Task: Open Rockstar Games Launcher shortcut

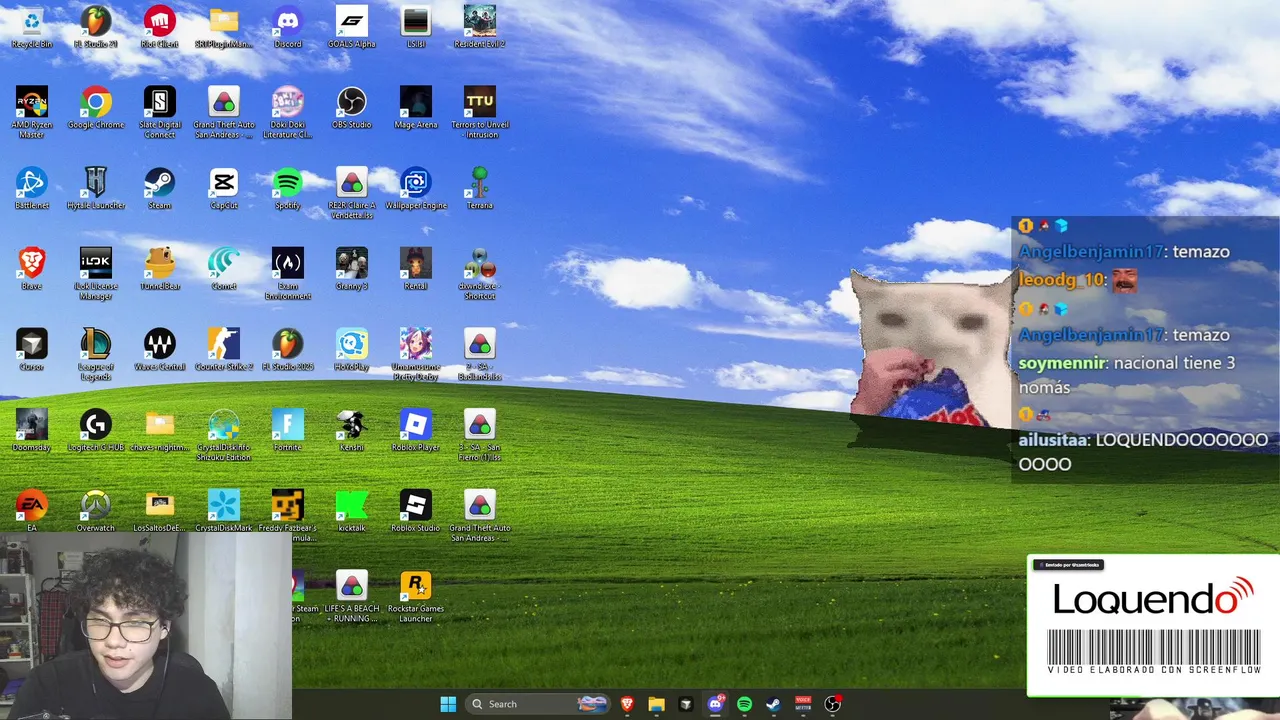Action: (x=416, y=598)
